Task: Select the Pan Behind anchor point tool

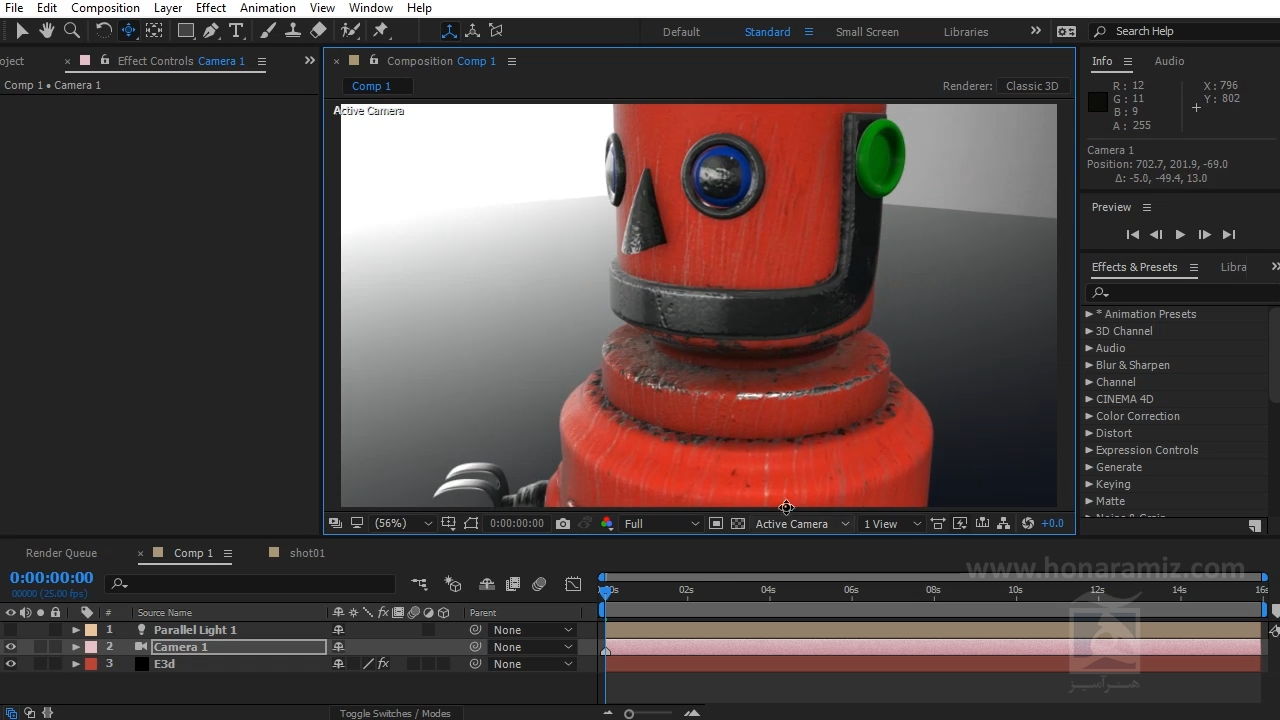Action: point(154,31)
